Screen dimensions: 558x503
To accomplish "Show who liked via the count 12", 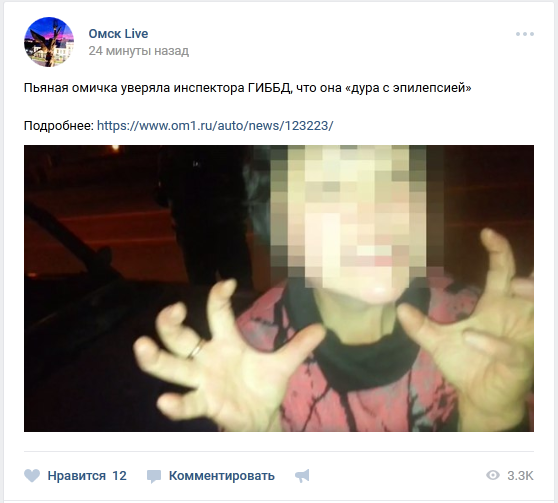I will (120, 476).
